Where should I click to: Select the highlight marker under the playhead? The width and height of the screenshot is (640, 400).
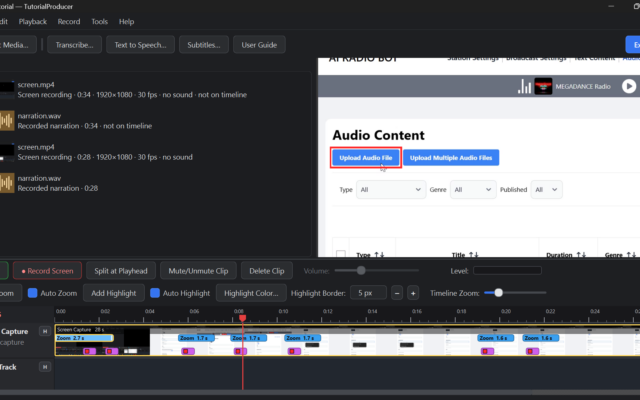pos(240,351)
